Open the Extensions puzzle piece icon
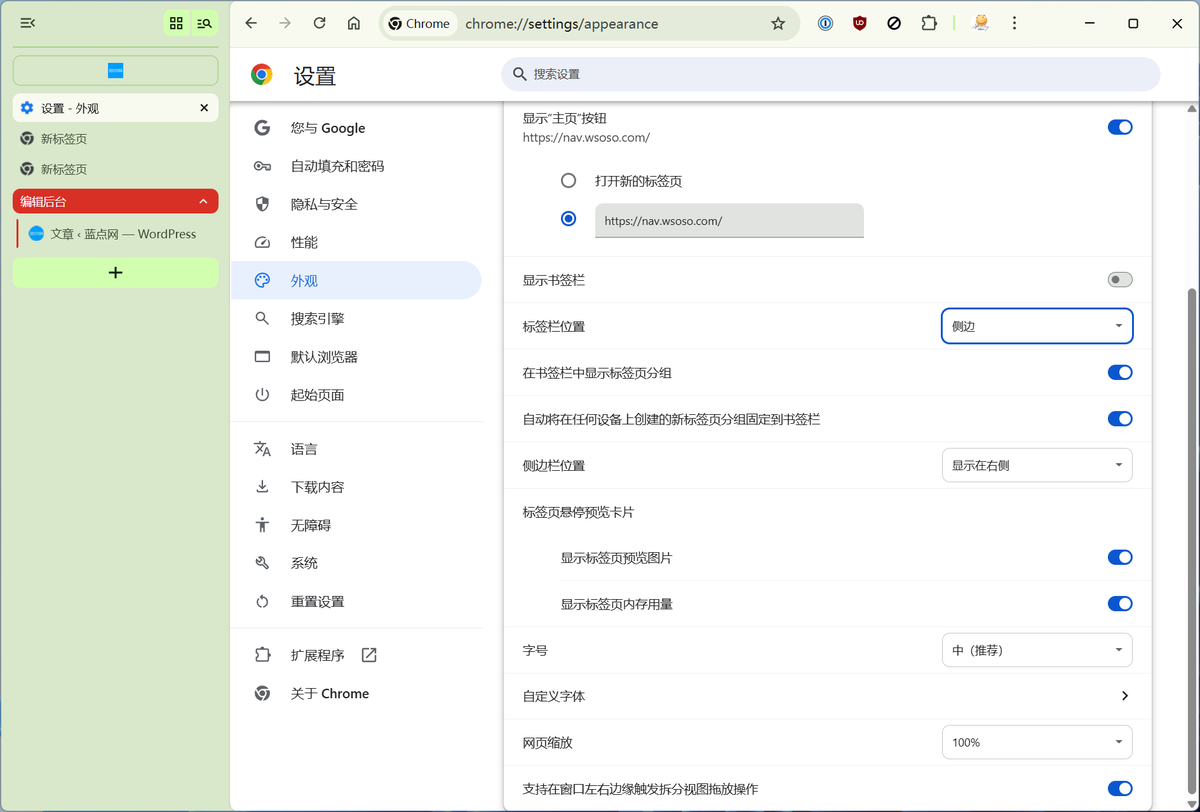This screenshot has height=812, width=1200. 929,23
